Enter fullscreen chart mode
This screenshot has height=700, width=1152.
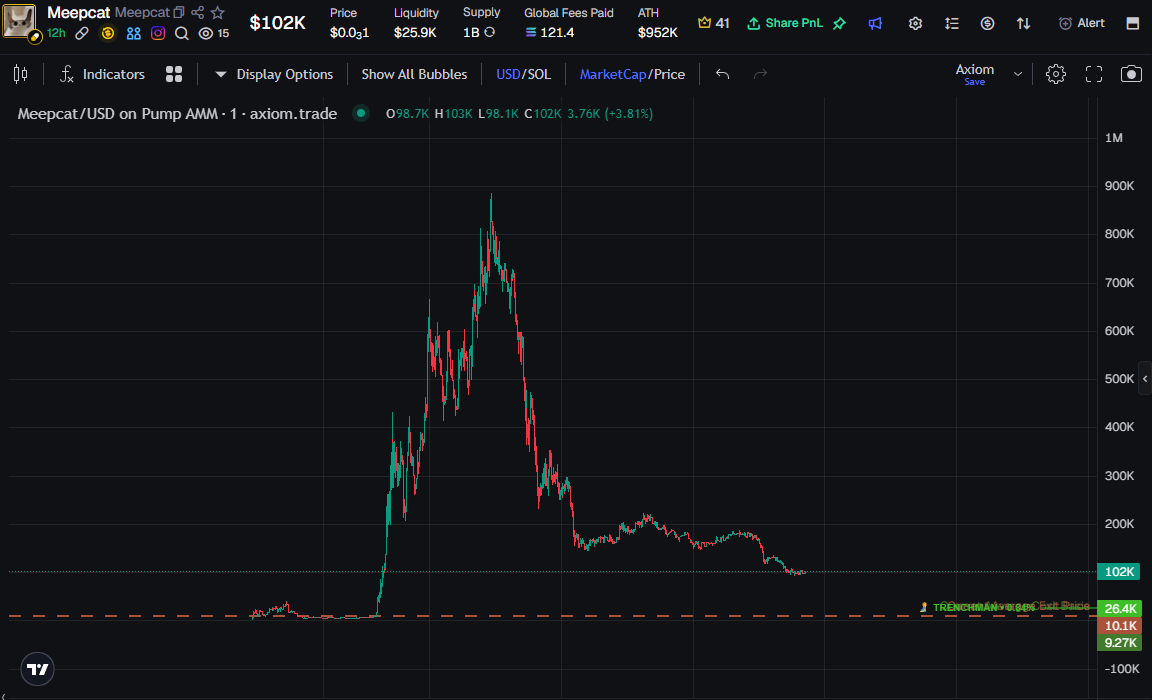[1094, 74]
